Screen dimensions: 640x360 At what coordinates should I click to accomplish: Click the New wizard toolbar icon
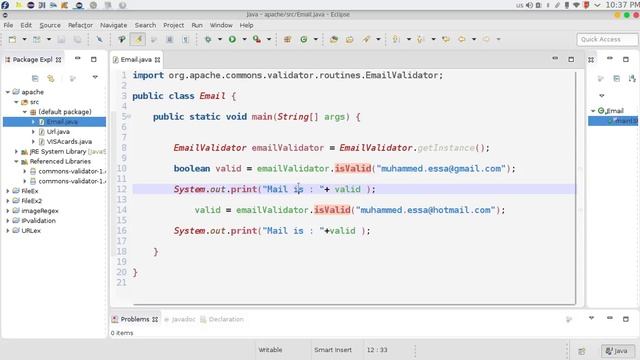(13, 40)
